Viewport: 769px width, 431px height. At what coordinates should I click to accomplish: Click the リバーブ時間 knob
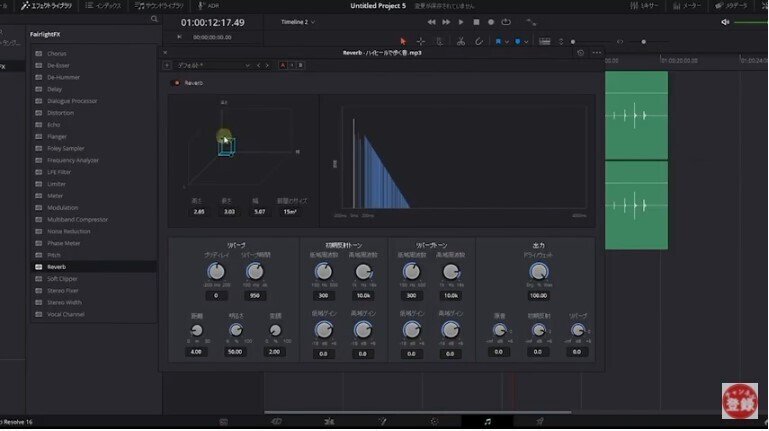pos(255,271)
